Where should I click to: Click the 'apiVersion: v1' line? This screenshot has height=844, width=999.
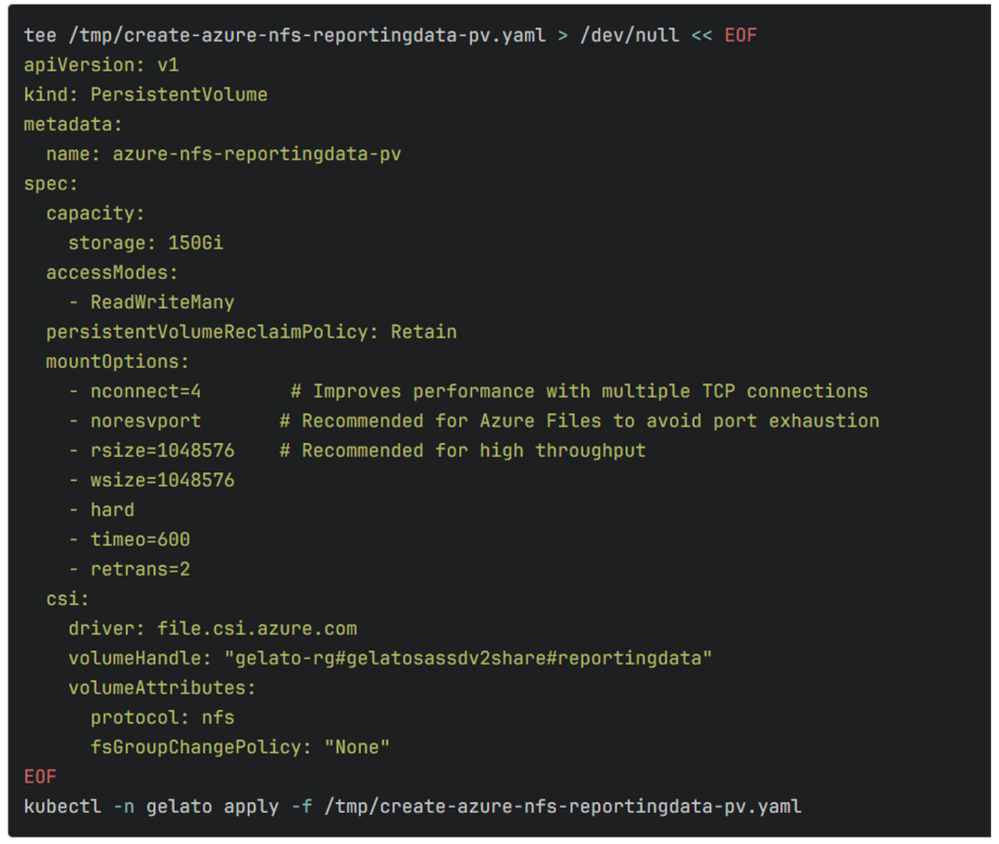pyautogui.click(x=101, y=65)
